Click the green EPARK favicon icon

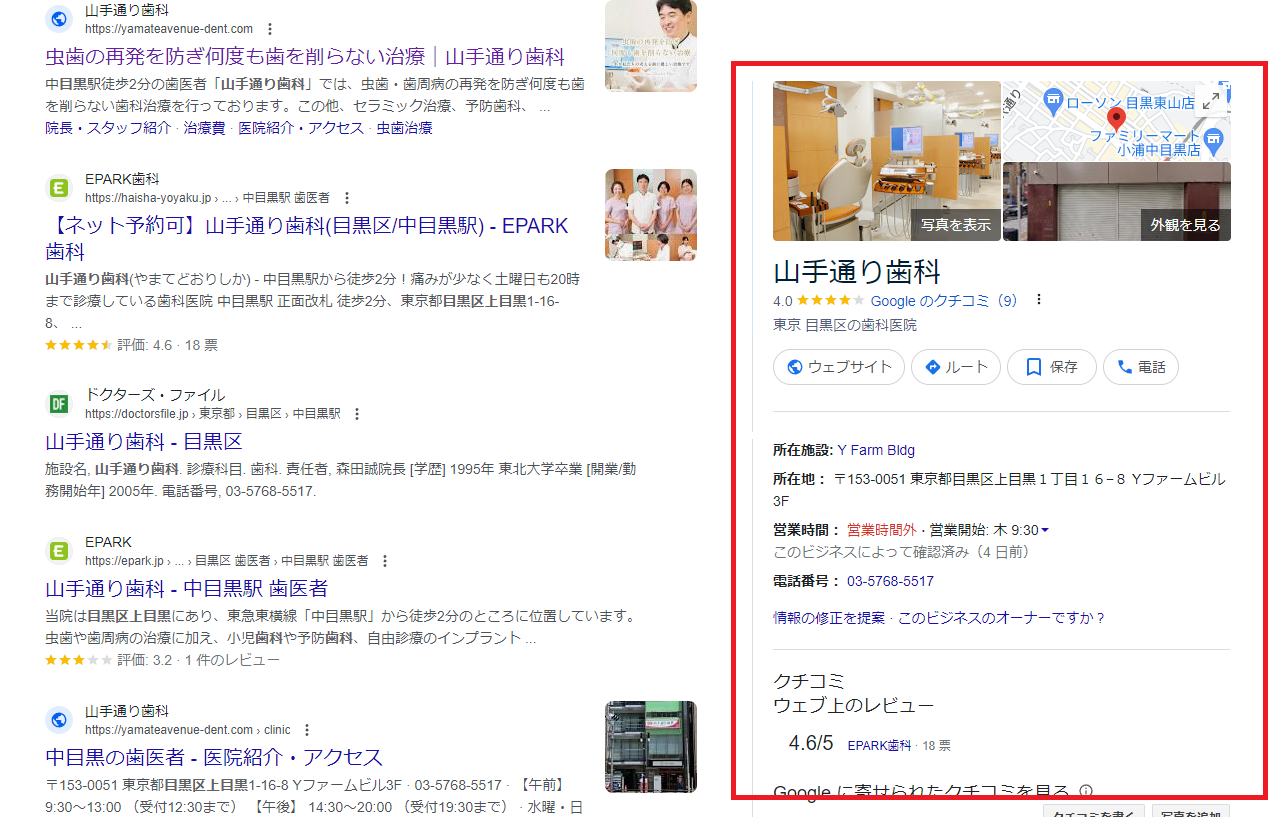58,187
